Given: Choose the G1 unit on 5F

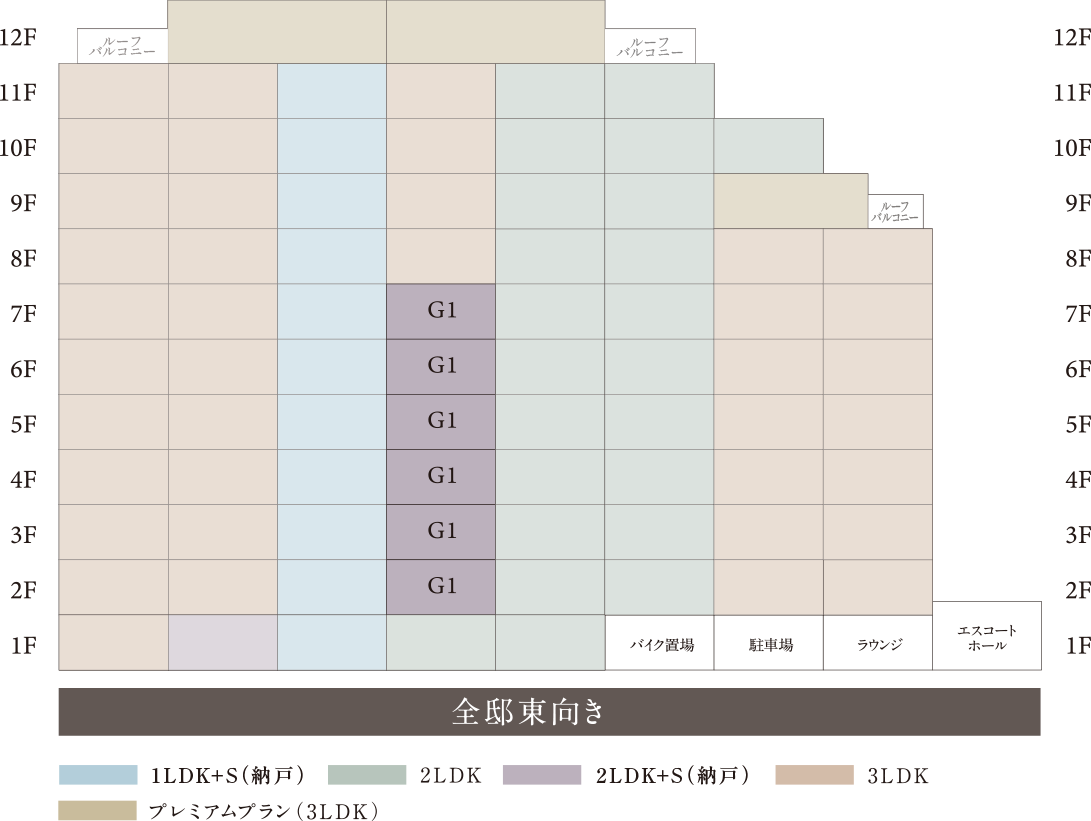Looking at the screenshot, I should point(441,422).
